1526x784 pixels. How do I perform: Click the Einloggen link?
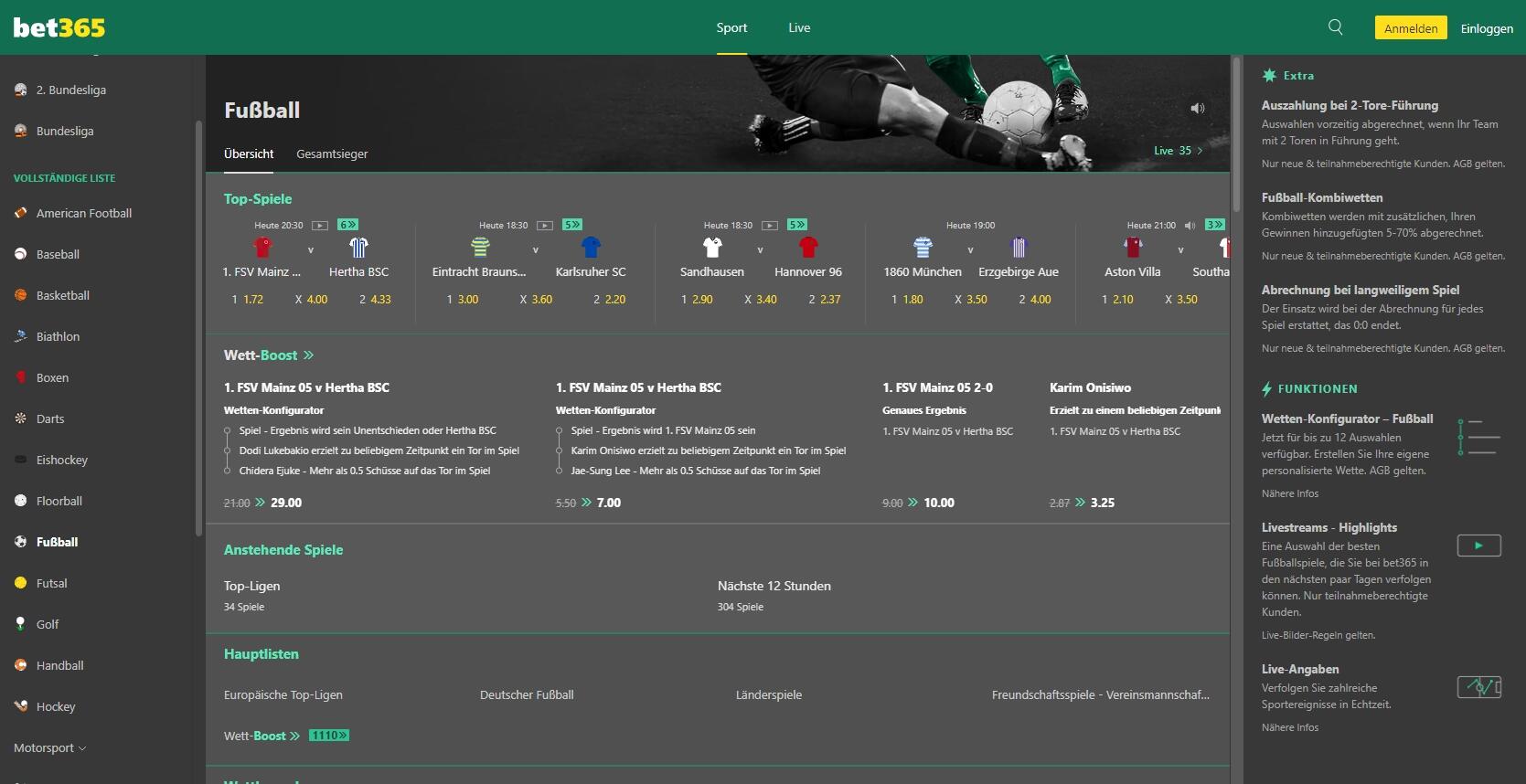[x=1486, y=28]
